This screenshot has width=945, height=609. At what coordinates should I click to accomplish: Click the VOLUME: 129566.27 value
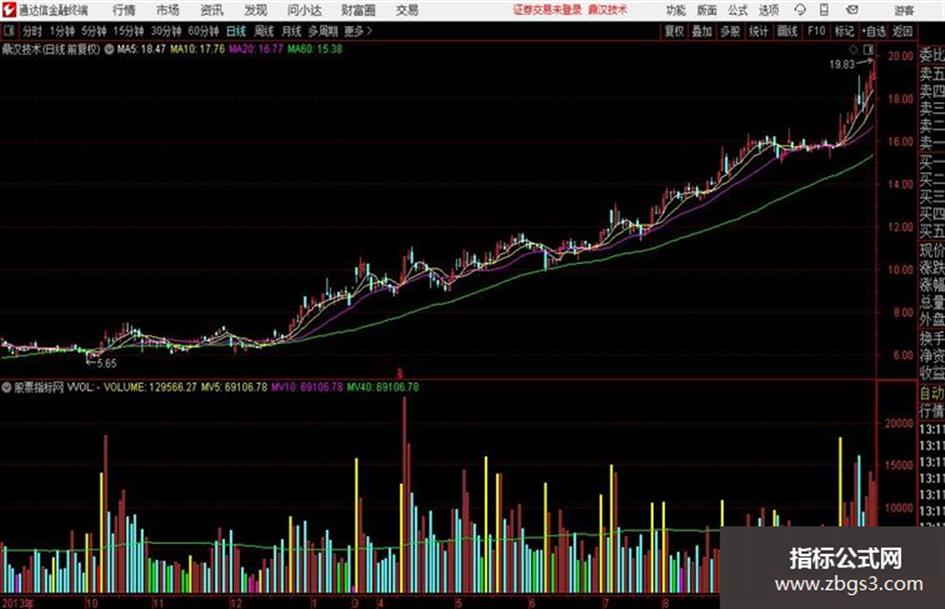point(150,387)
